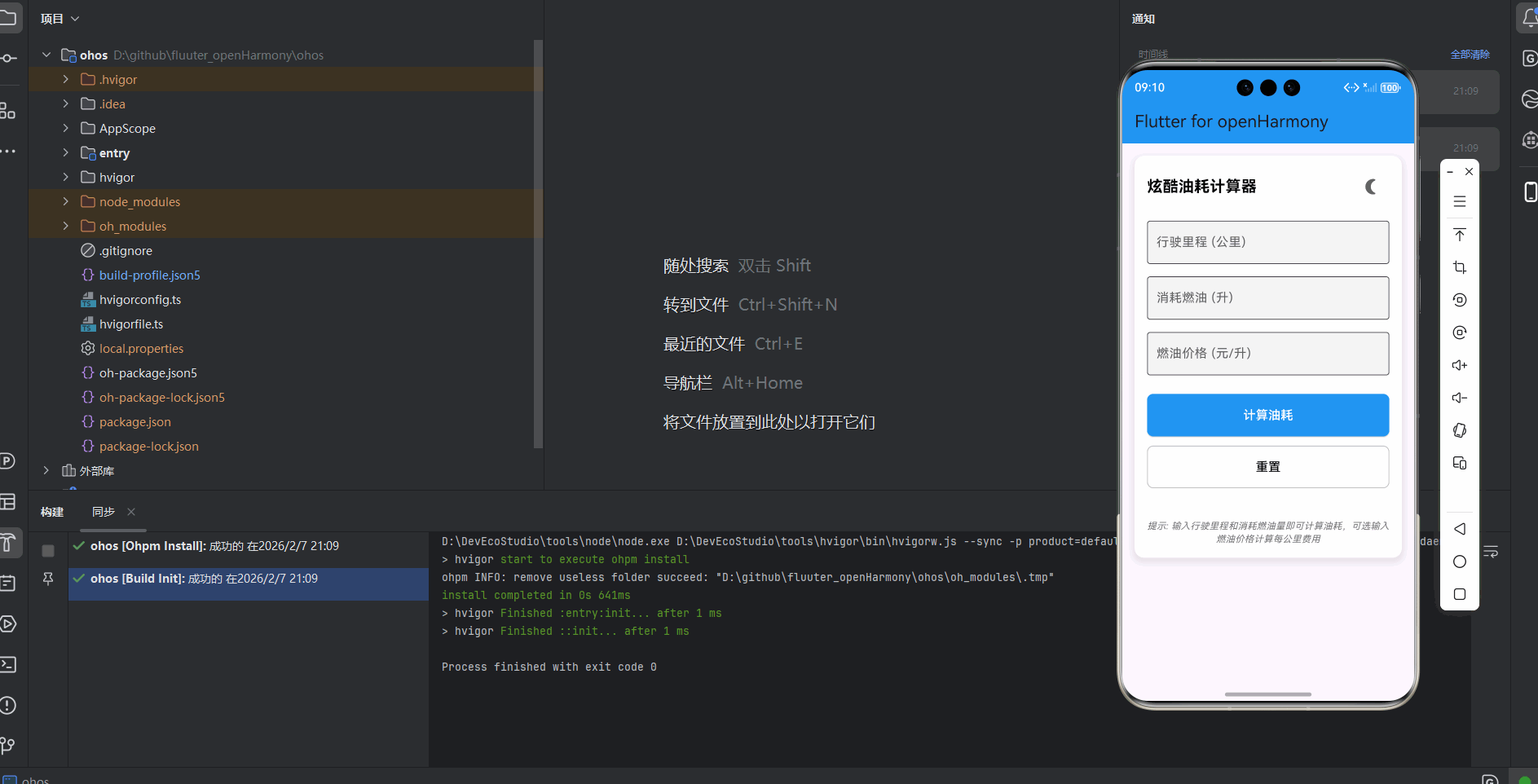Toggle dark mode with the moon icon
This screenshot has width=1538, height=784.
[1371, 187]
